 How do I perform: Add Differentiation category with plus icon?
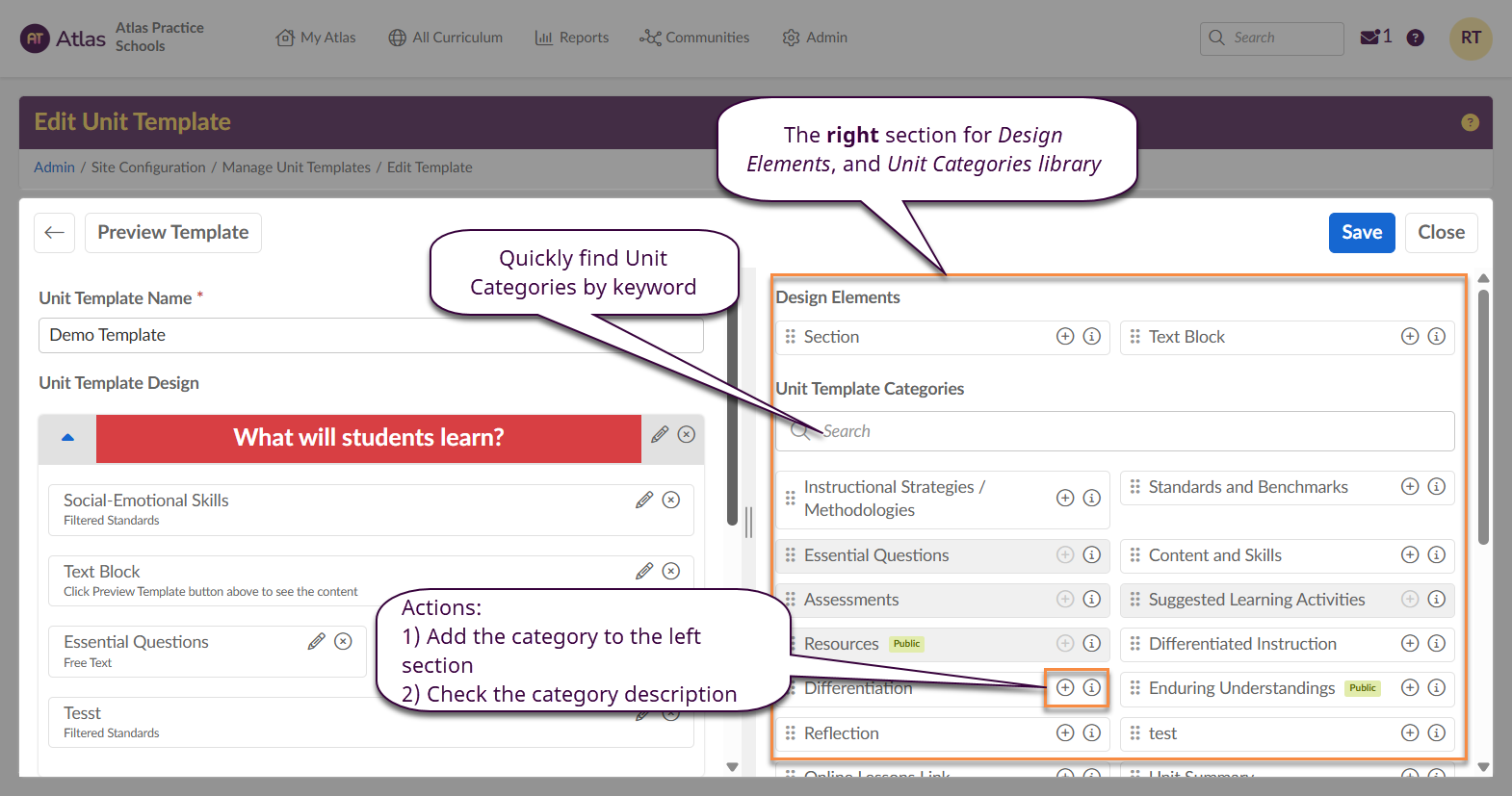pyautogui.click(x=1065, y=688)
